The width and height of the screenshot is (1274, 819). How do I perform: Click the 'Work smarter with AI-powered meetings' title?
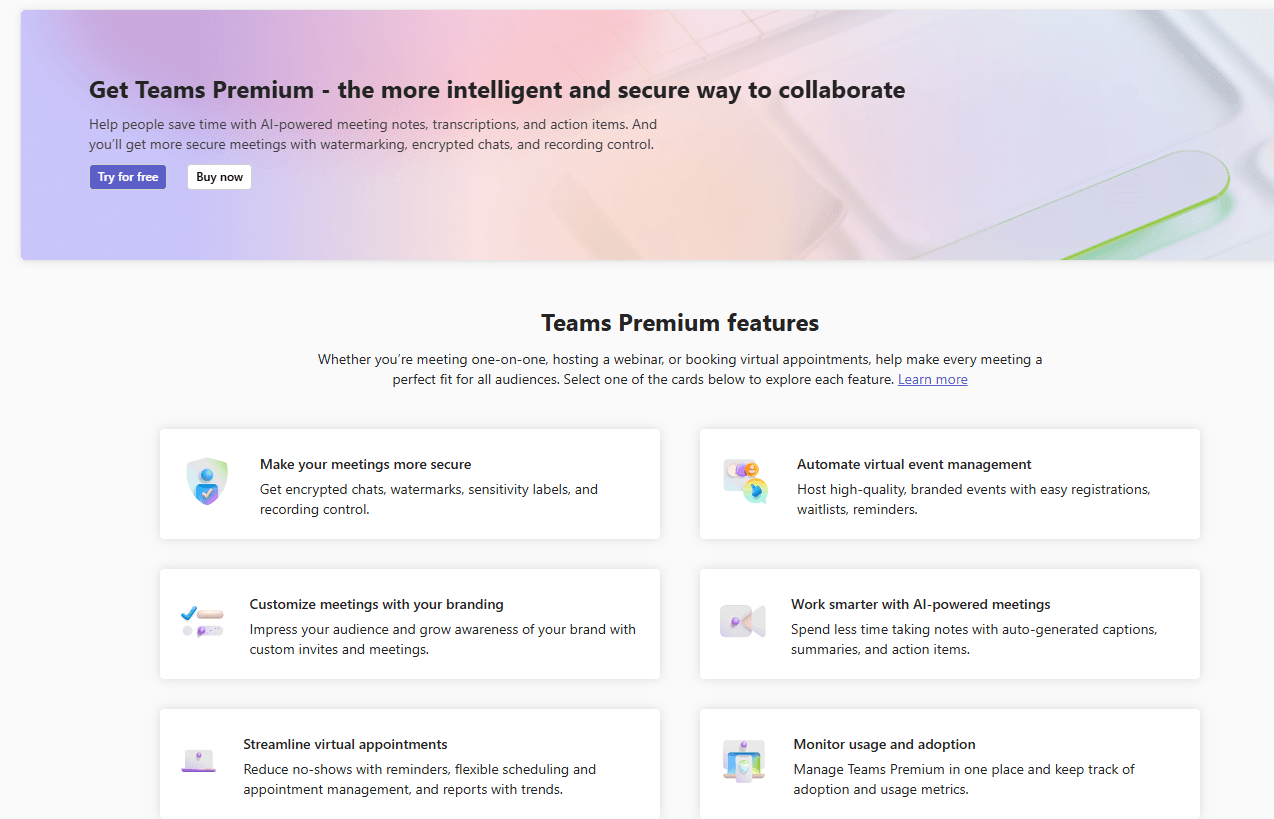tap(921, 604)
